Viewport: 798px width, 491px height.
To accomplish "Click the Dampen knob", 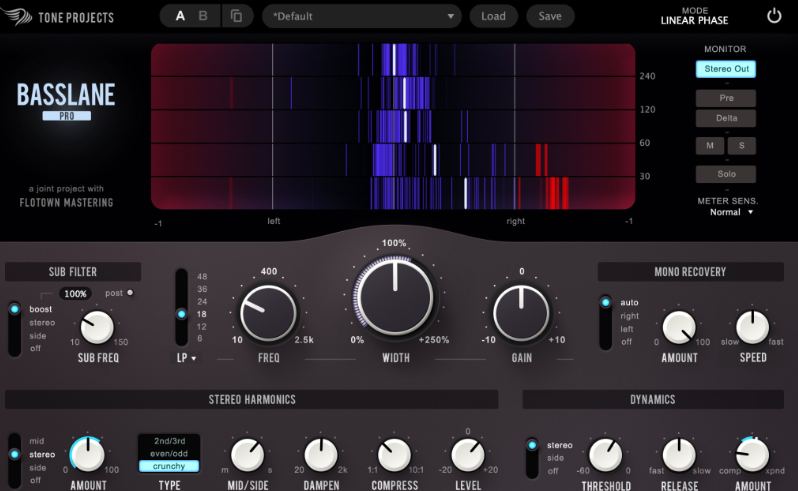I will (x=321, y=454).
